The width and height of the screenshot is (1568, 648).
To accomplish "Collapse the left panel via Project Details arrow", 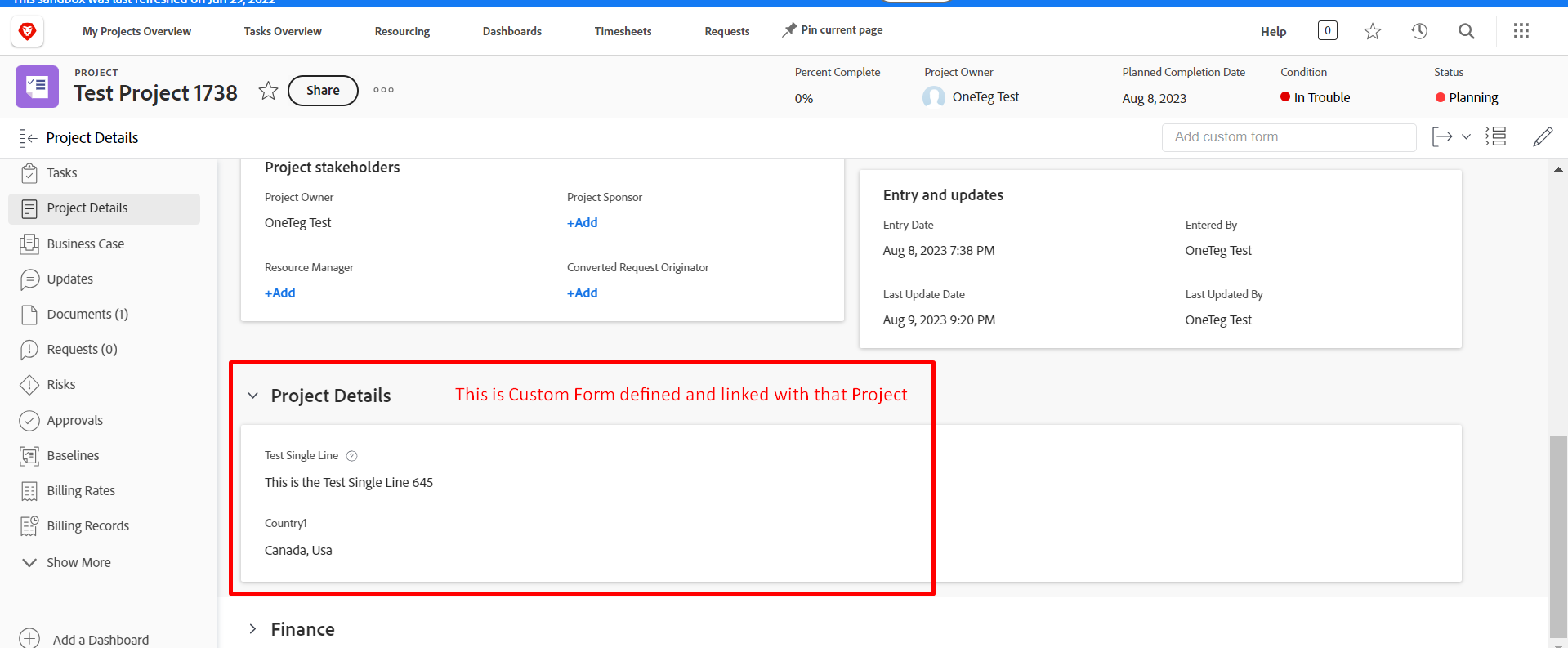I will click(x=29, y=138).
